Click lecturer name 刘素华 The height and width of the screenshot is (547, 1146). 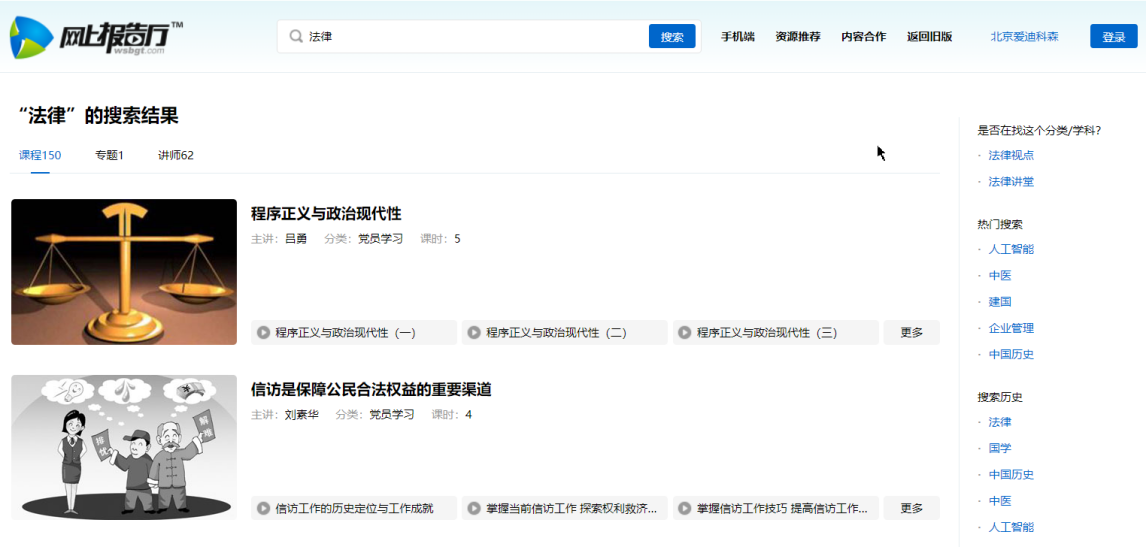[x=302, y=415]
